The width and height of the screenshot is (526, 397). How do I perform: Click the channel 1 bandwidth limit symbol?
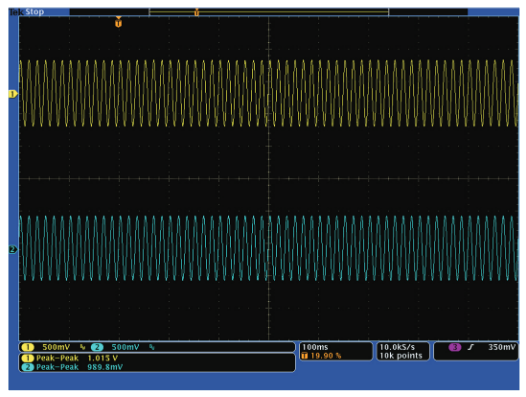[x=83, y=347]
